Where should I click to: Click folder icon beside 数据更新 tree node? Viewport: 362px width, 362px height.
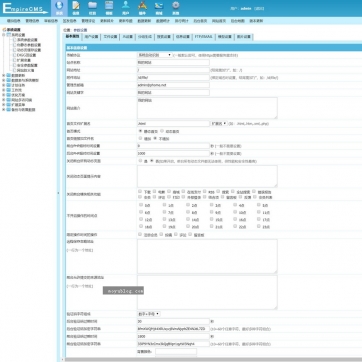(8, 75)
